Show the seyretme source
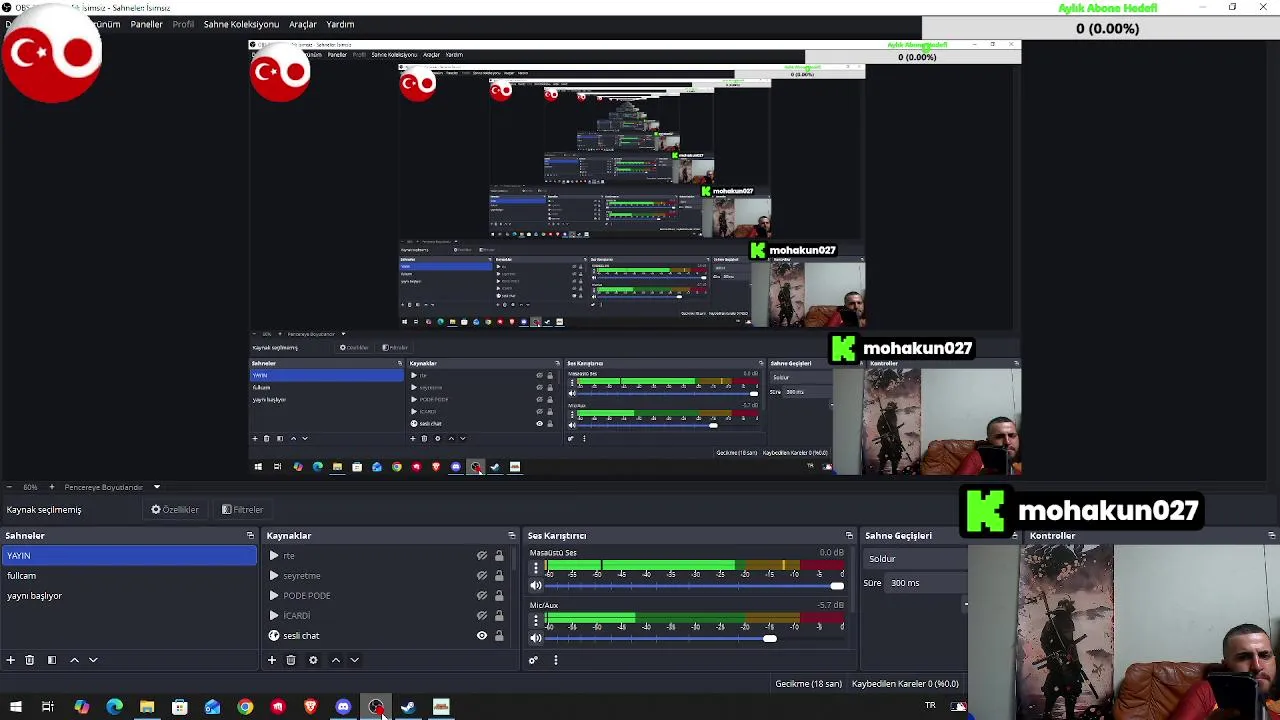This screenshot has height=720, width=1280. (x=482, y=576)
